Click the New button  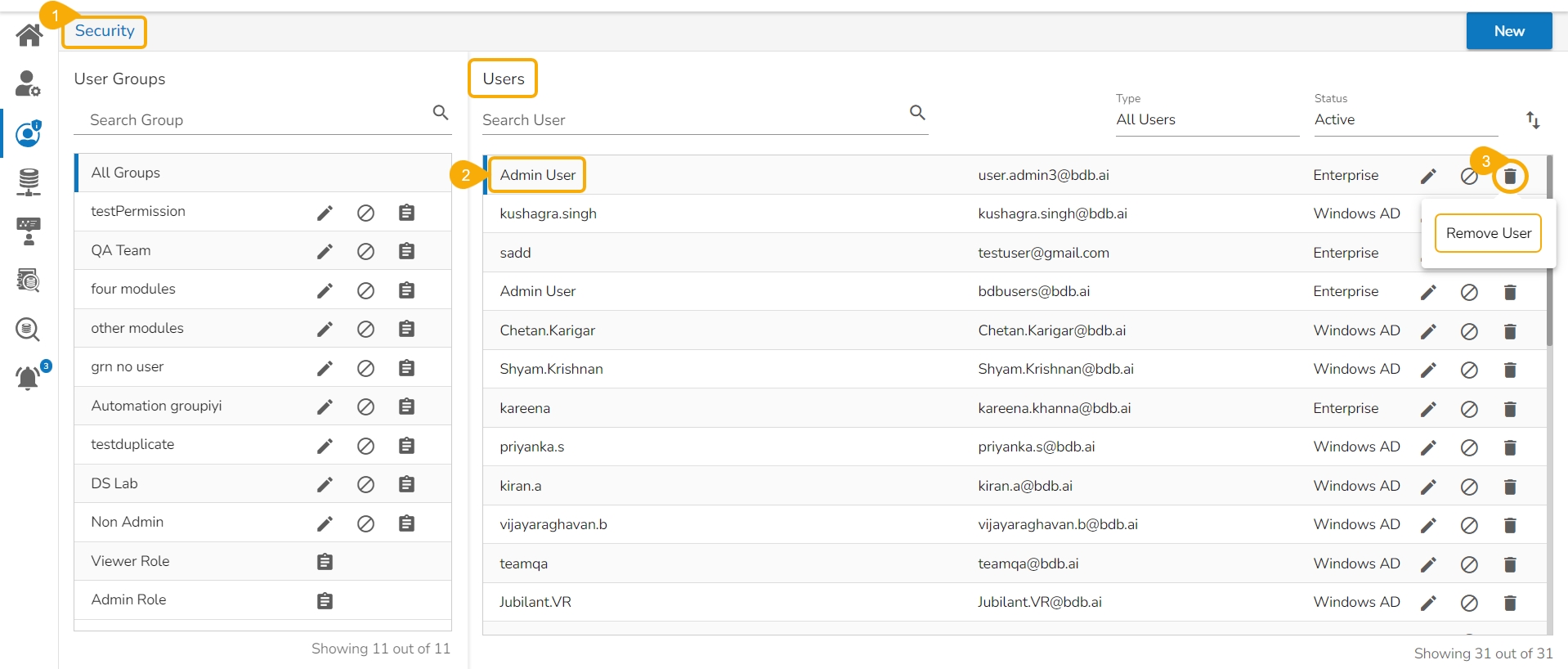(x=1508, y=31)
